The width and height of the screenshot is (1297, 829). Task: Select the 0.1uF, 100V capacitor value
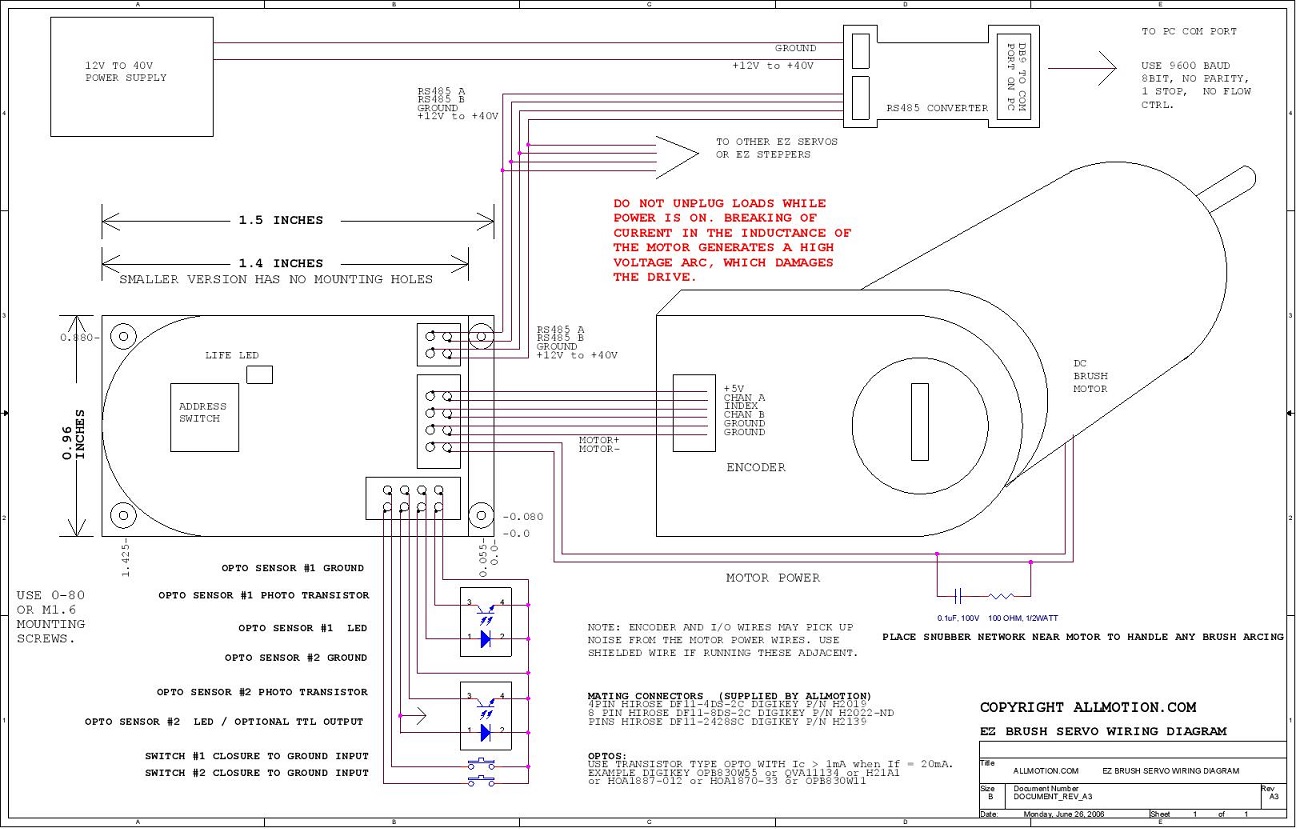pyautogui.click(x=958, y=619)
